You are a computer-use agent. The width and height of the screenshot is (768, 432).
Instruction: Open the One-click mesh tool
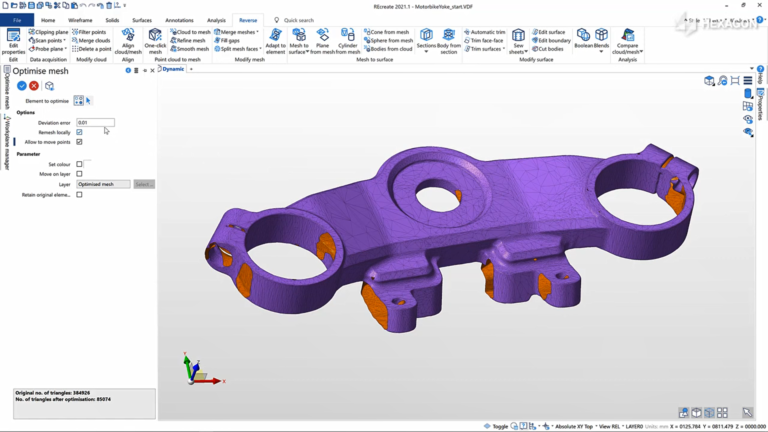(155, 41)
